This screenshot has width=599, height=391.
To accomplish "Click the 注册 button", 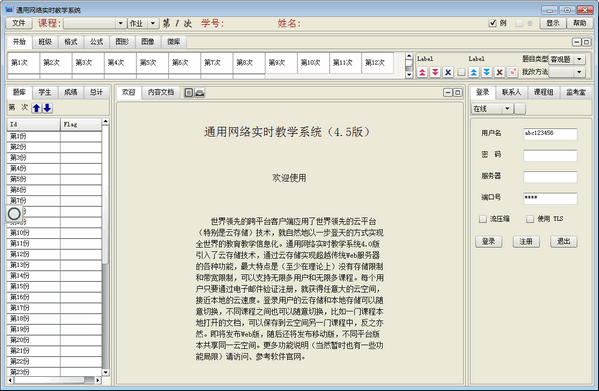I will click(x=526, y=241).
